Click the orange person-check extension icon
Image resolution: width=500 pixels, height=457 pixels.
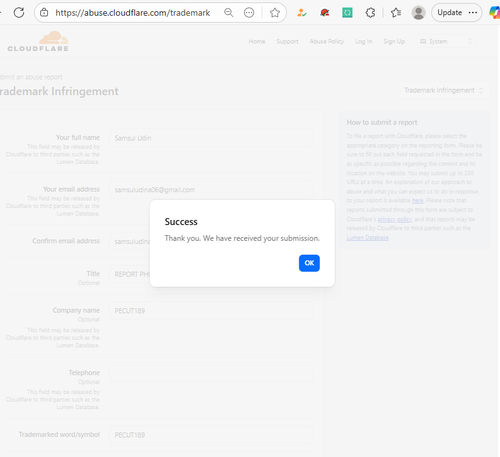click(x=302, y=13)
